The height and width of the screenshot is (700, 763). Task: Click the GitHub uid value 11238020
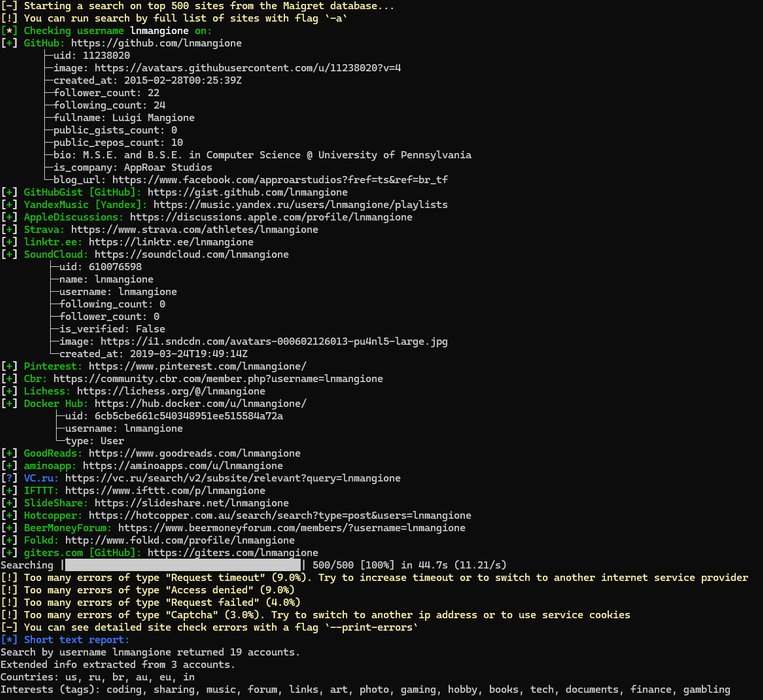click(x=106, y=56)
